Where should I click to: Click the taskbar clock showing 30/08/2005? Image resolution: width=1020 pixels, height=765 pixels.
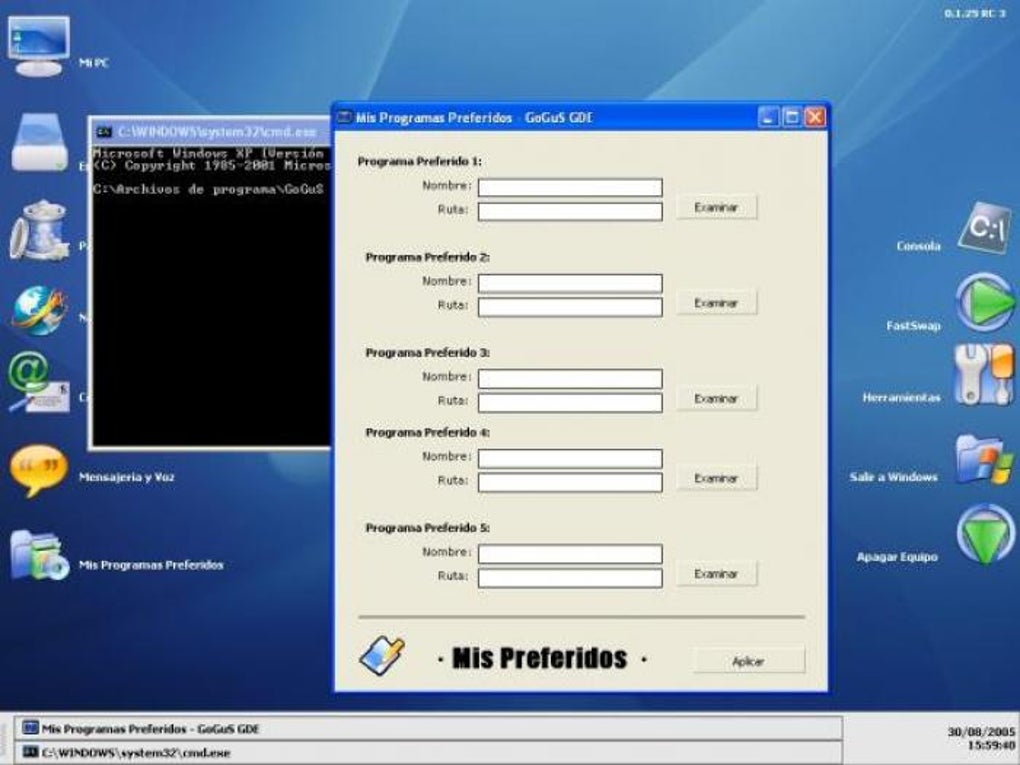point(981,738)
